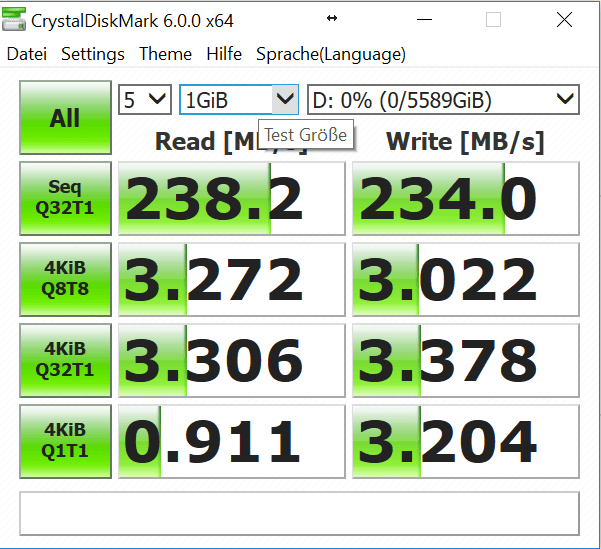Open the Theme menu
601x549 pixels.
point(165,54)
